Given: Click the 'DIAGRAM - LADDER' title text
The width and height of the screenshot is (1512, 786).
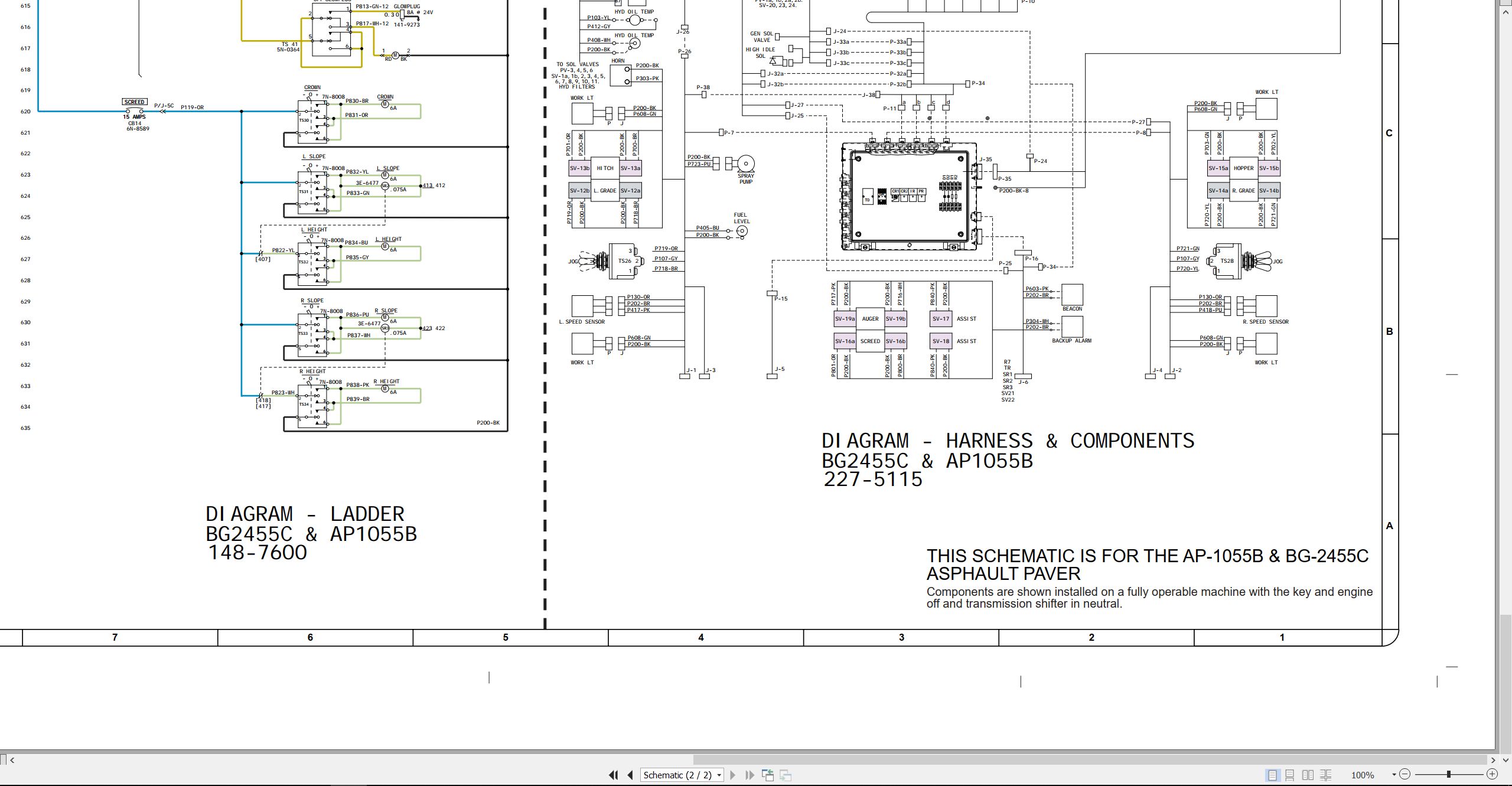Looking at the screenshot, I should pyautogui.click(x=305, y=514).
